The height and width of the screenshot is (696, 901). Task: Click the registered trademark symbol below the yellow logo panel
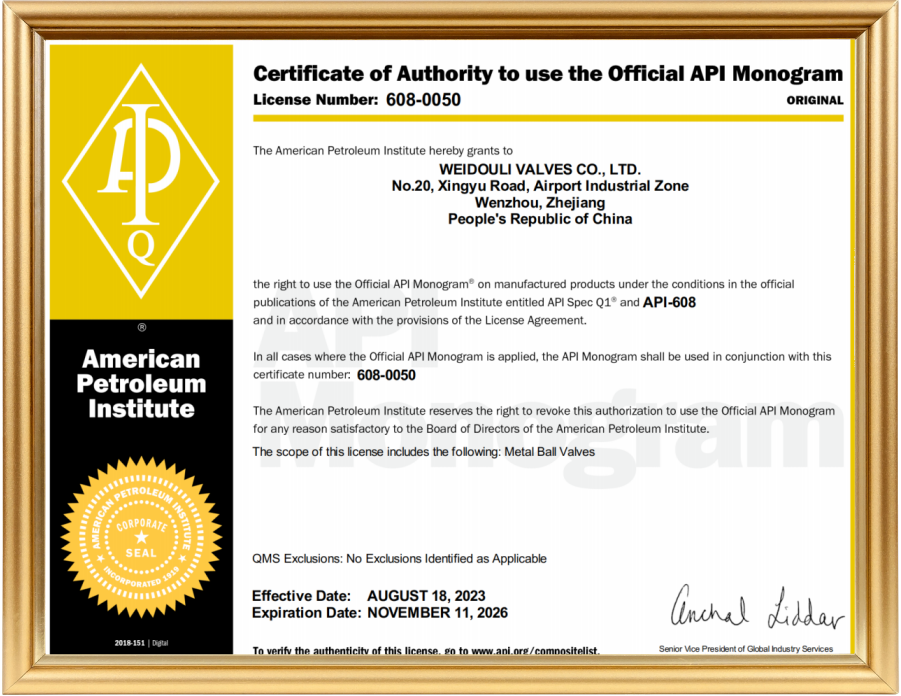pyautogui.click(x=141, y=328)
